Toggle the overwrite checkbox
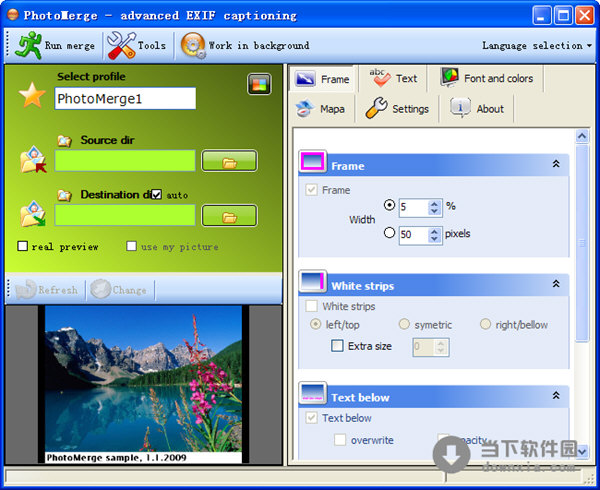This screenshot has height=490, width=600. 340,440
